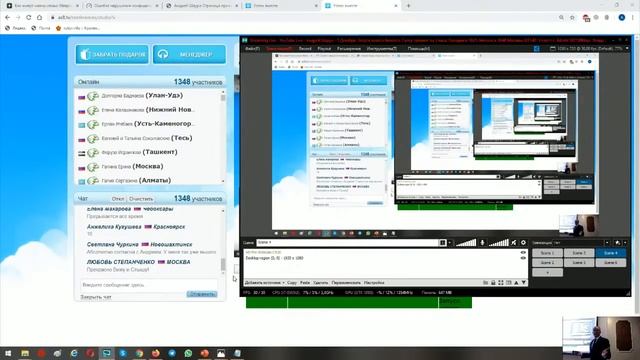Click participant row ending (Тесь)
Screen dimensions: 640x360
coord(149,138)
